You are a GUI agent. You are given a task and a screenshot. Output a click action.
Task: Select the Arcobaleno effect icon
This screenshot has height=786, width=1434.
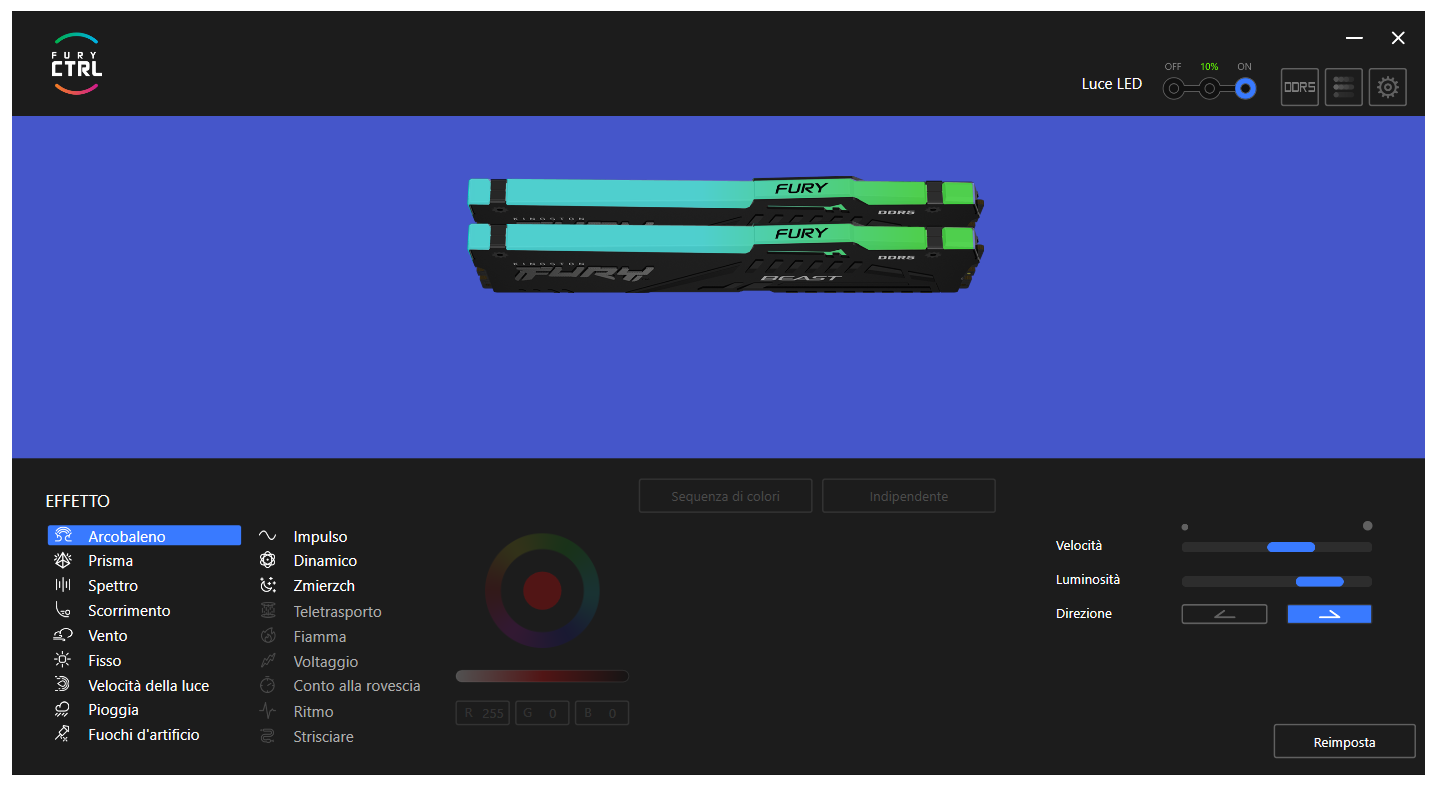point(63,536)
